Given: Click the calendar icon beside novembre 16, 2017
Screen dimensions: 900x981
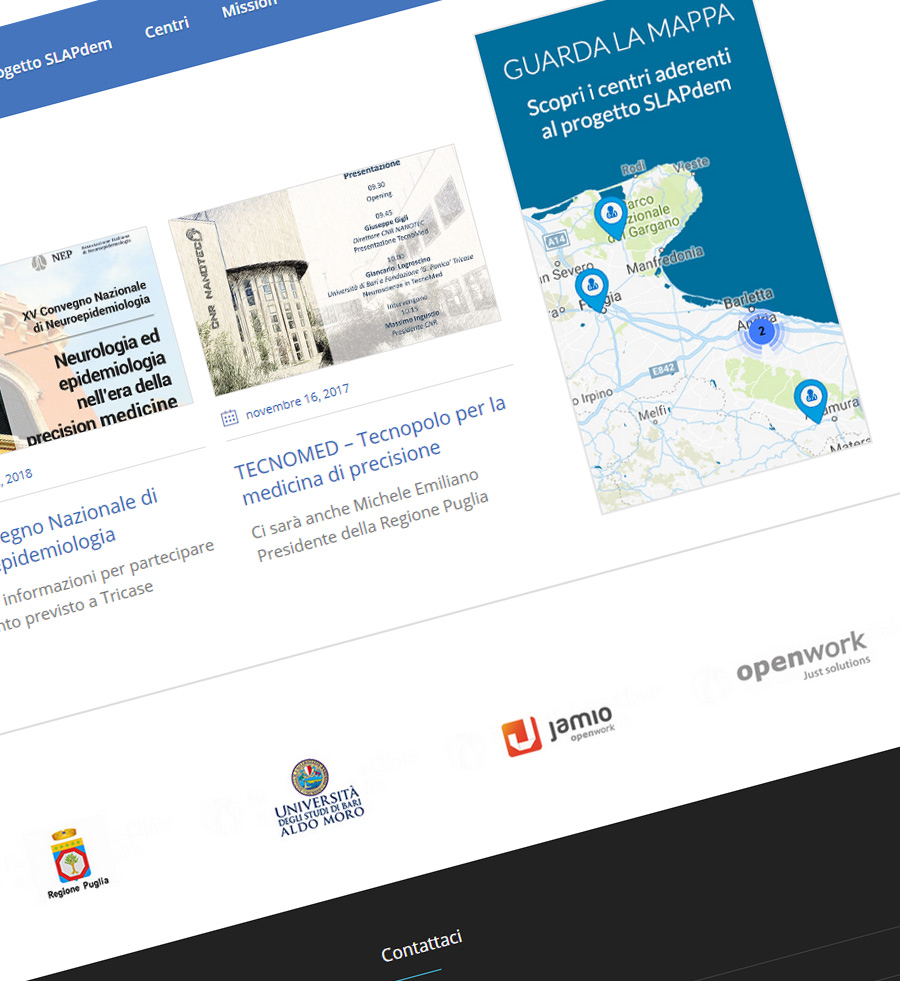Looking at the screenshot, I should coord(230,417).
